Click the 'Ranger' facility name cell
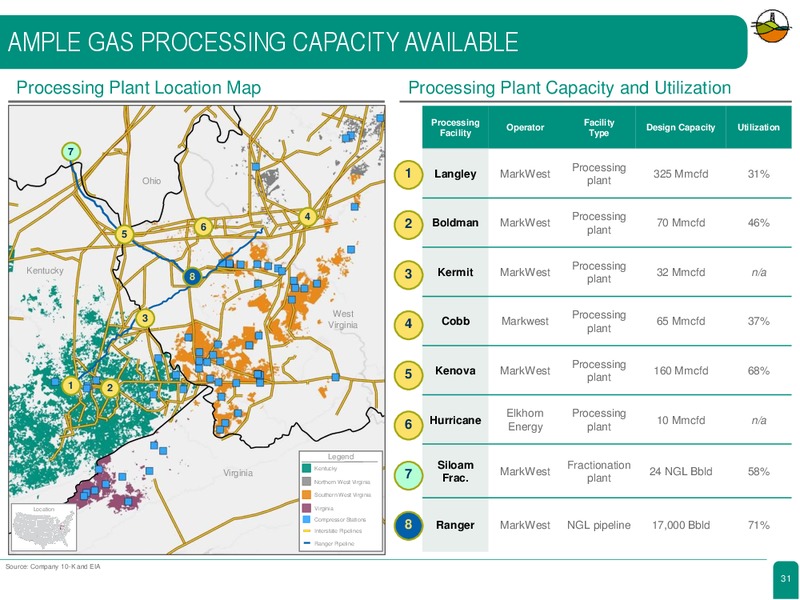This screenshot has width=800, height=600. point(455,525)
